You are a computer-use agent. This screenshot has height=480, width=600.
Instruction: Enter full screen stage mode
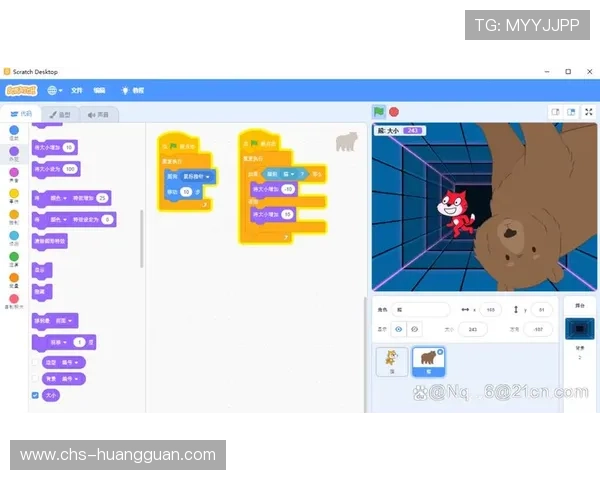click(589, 112)
